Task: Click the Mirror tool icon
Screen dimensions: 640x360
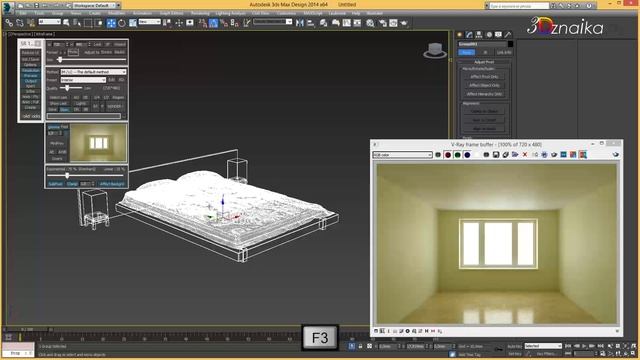Action: (300, 23)
